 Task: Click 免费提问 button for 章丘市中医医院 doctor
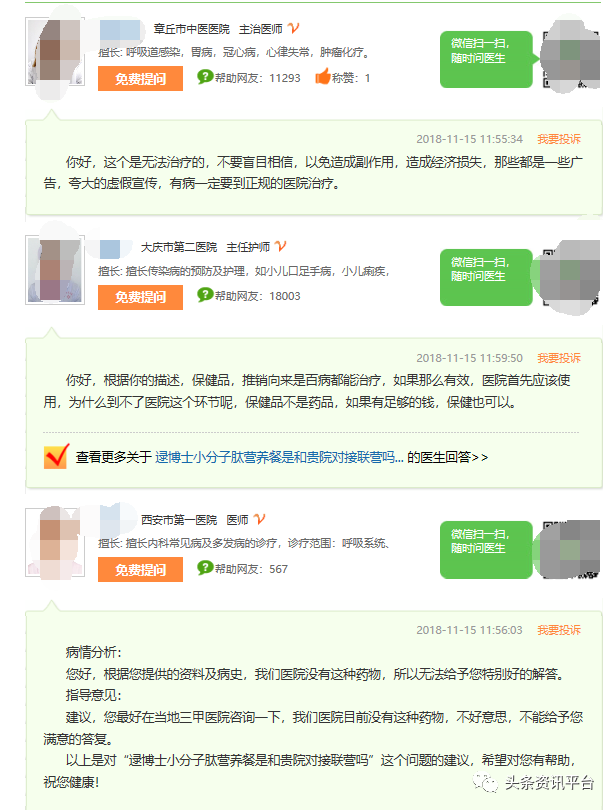[x=140, y=79]
